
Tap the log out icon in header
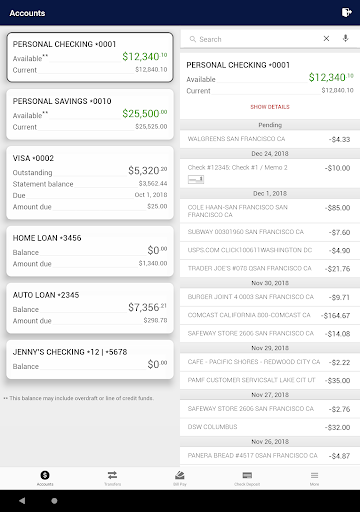[347, 13]
